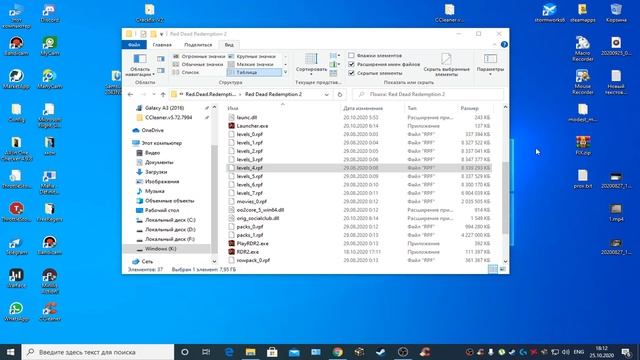Uncheck Расширения имен файлов checkbox
The image size is (640, 360).
(x=351, y=64)
